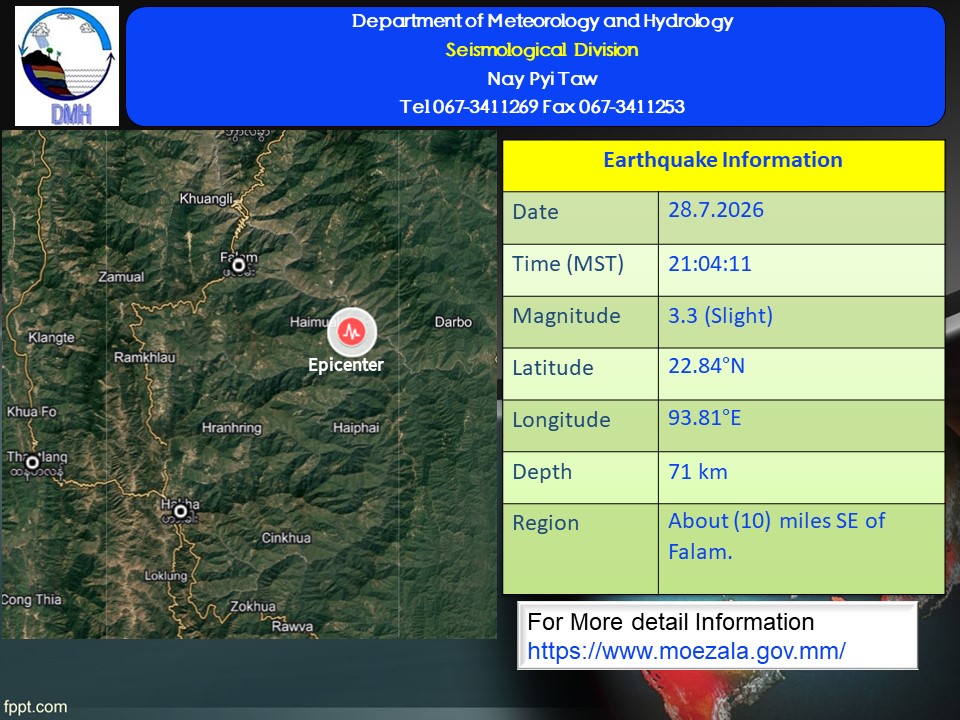This screenshot has width=960, height=720.
Task: Click the fppt.com watermark text
Action: point(36,707)
